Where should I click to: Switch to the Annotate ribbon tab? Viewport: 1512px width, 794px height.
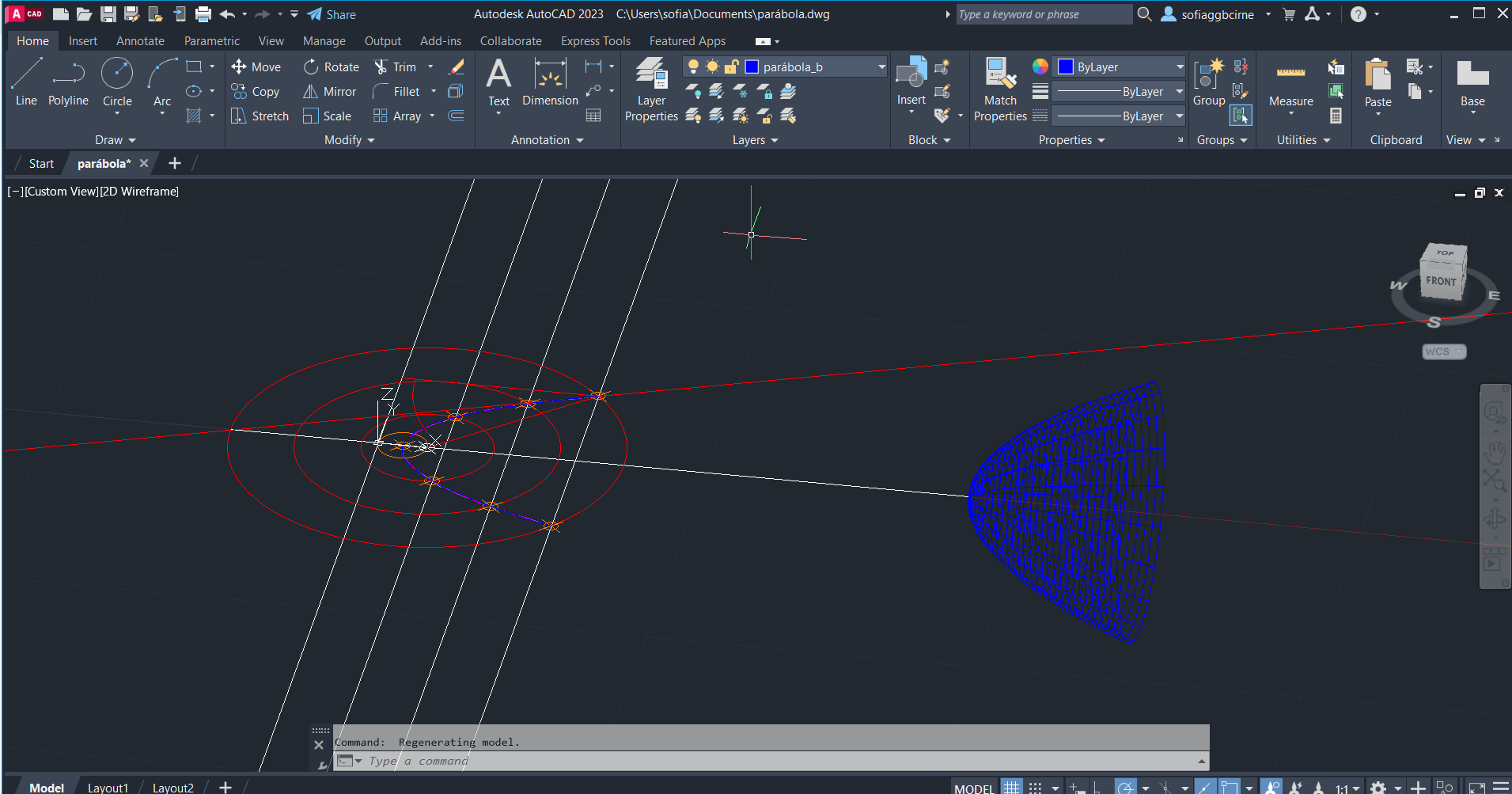point(140,41)
